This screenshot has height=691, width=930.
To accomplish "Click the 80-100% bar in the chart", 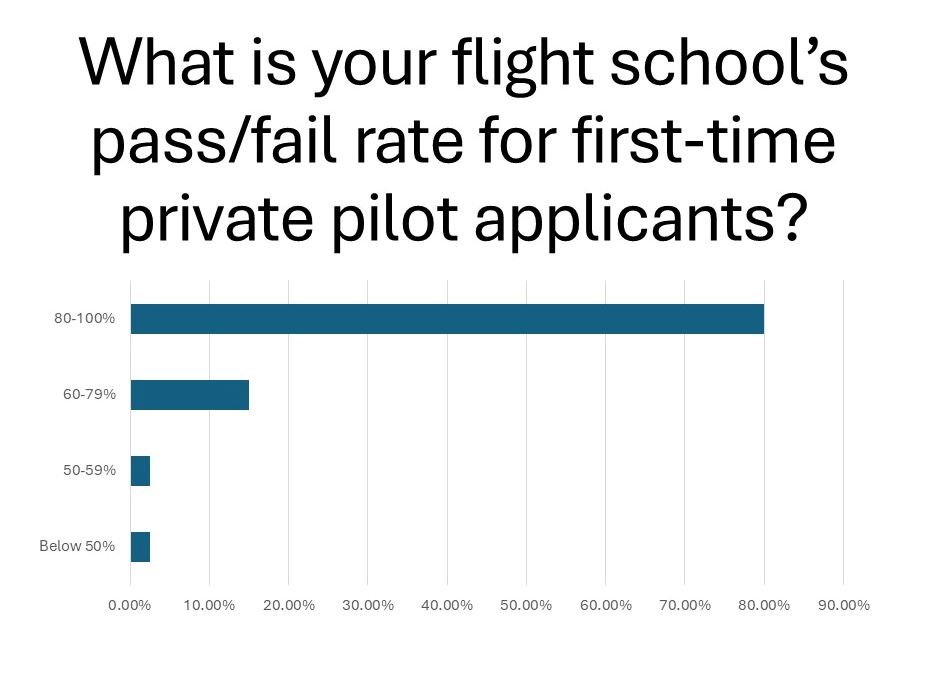I will (x=447, y=319).
